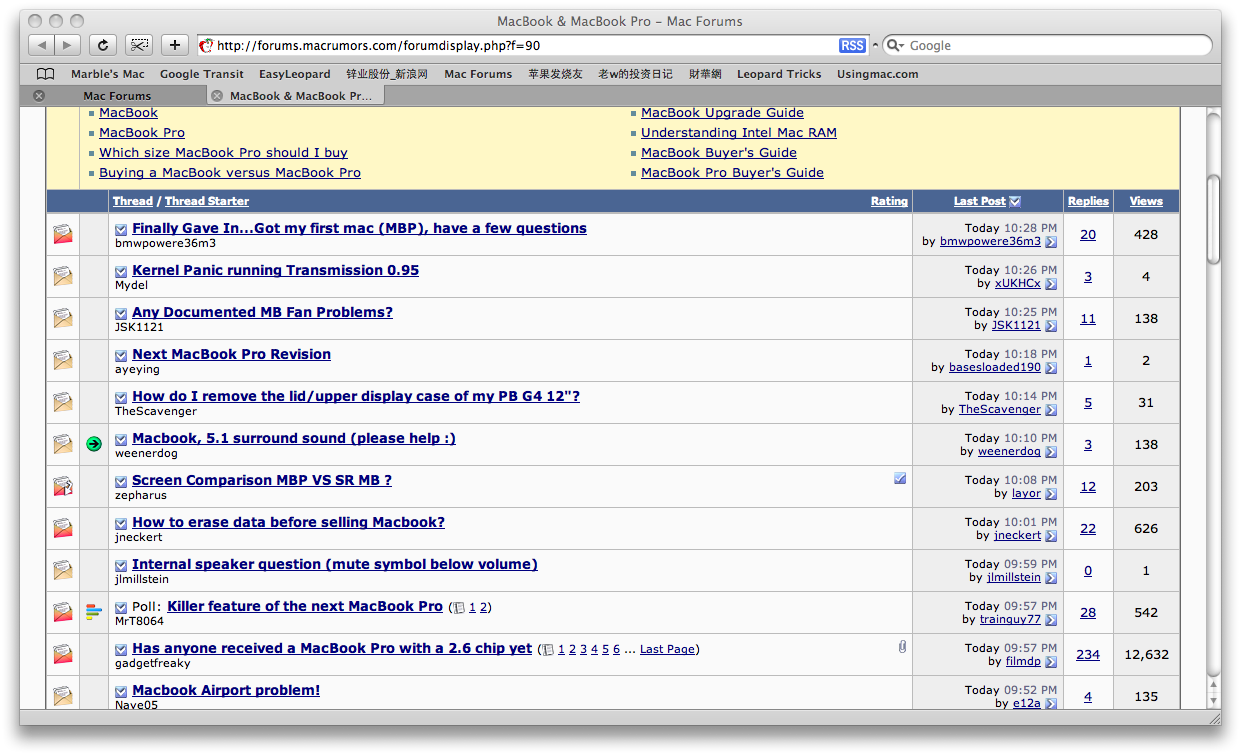Click poll icon beside Killer feature thread
The width and height of the screenshot is (1241, 755).
coord(94,612)
